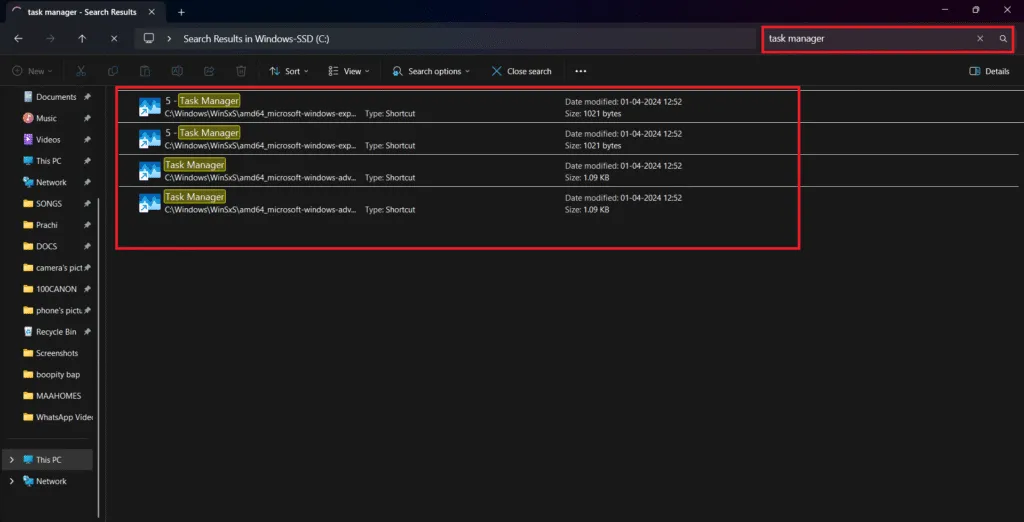Toggle the Details pane
1024x522 pixels.
989,71
